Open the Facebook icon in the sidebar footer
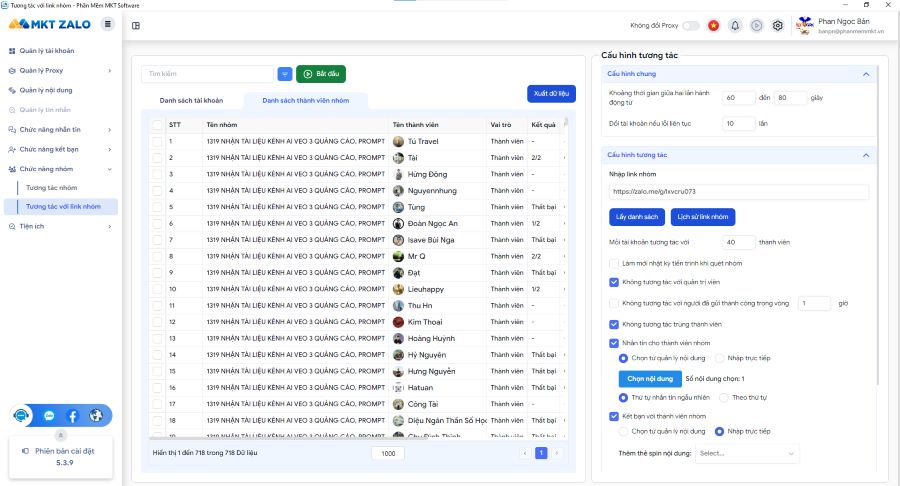This screenshot has height=486, width=900. 72,415
